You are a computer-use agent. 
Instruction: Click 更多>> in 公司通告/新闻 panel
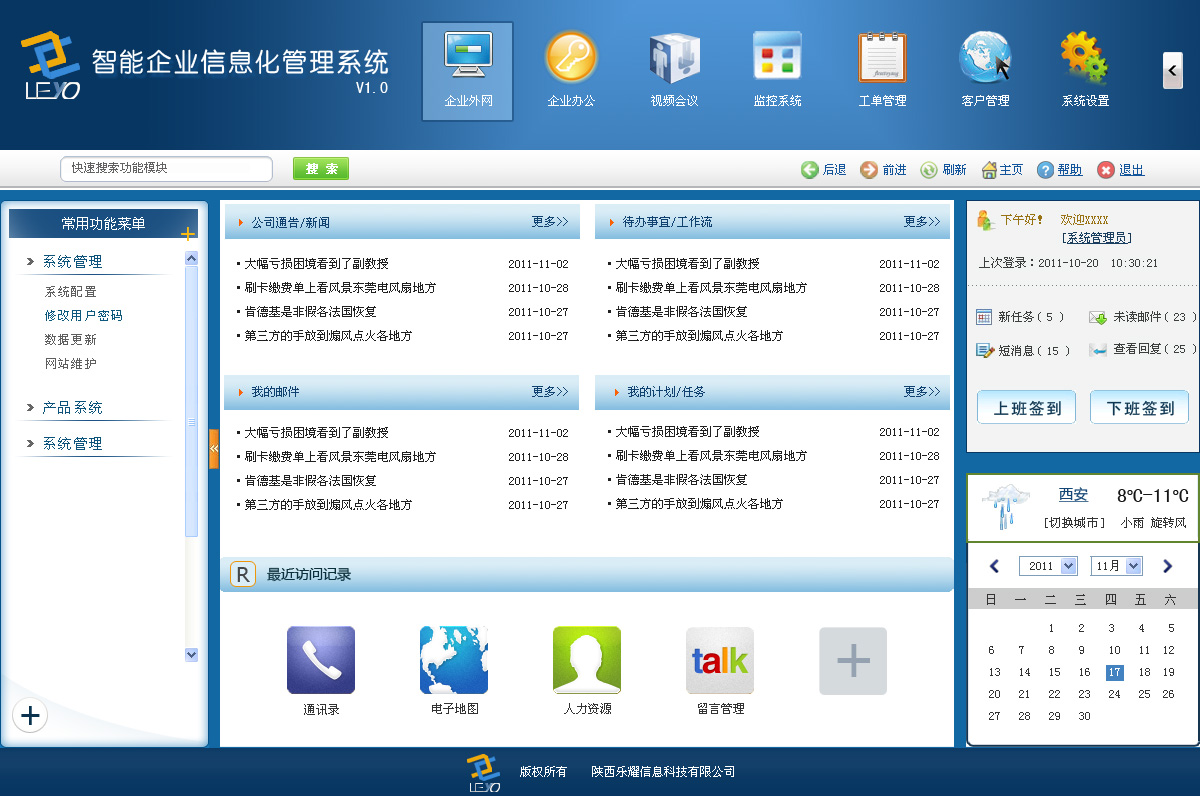550,222
